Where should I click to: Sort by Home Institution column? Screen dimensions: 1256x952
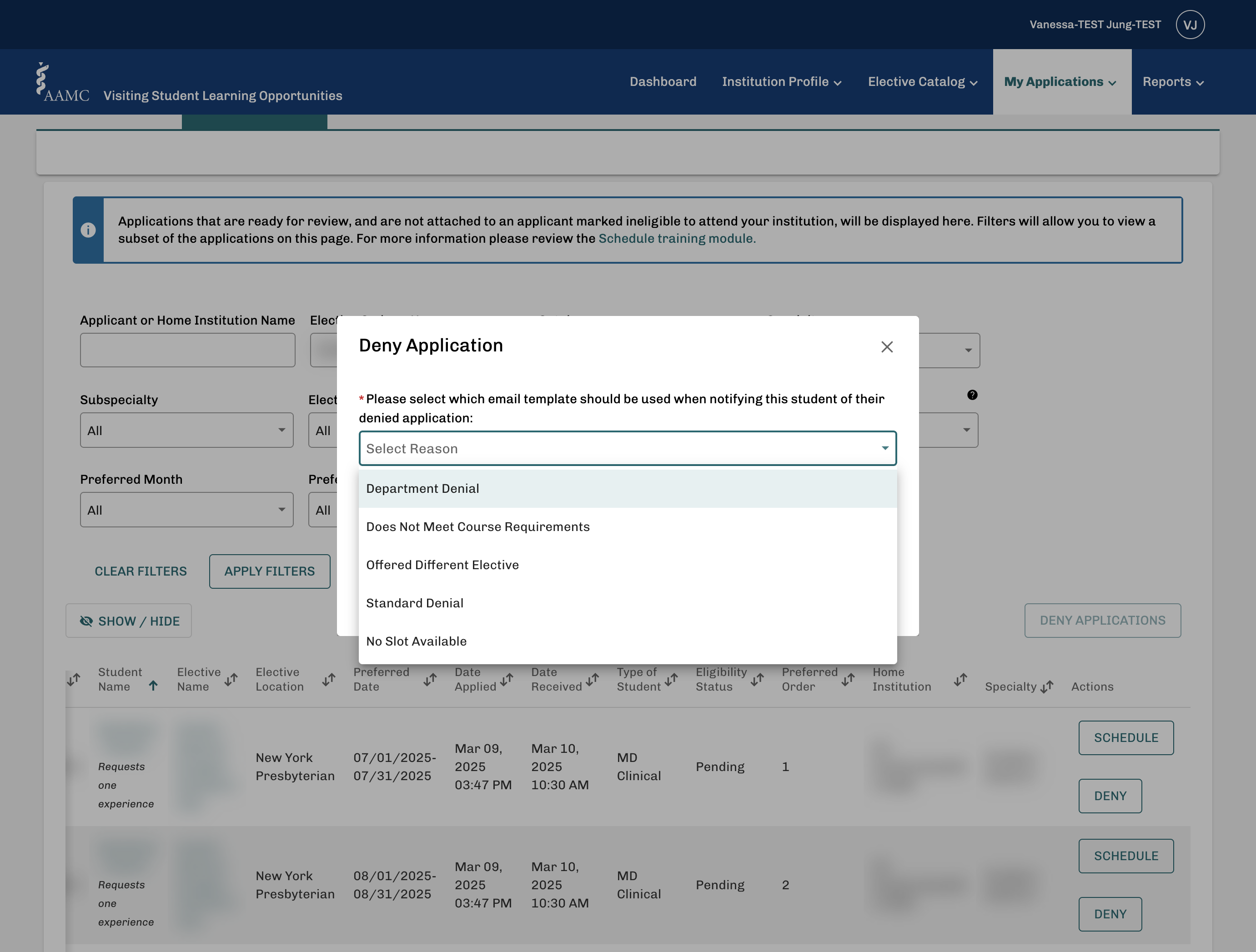tap(960, 679)
